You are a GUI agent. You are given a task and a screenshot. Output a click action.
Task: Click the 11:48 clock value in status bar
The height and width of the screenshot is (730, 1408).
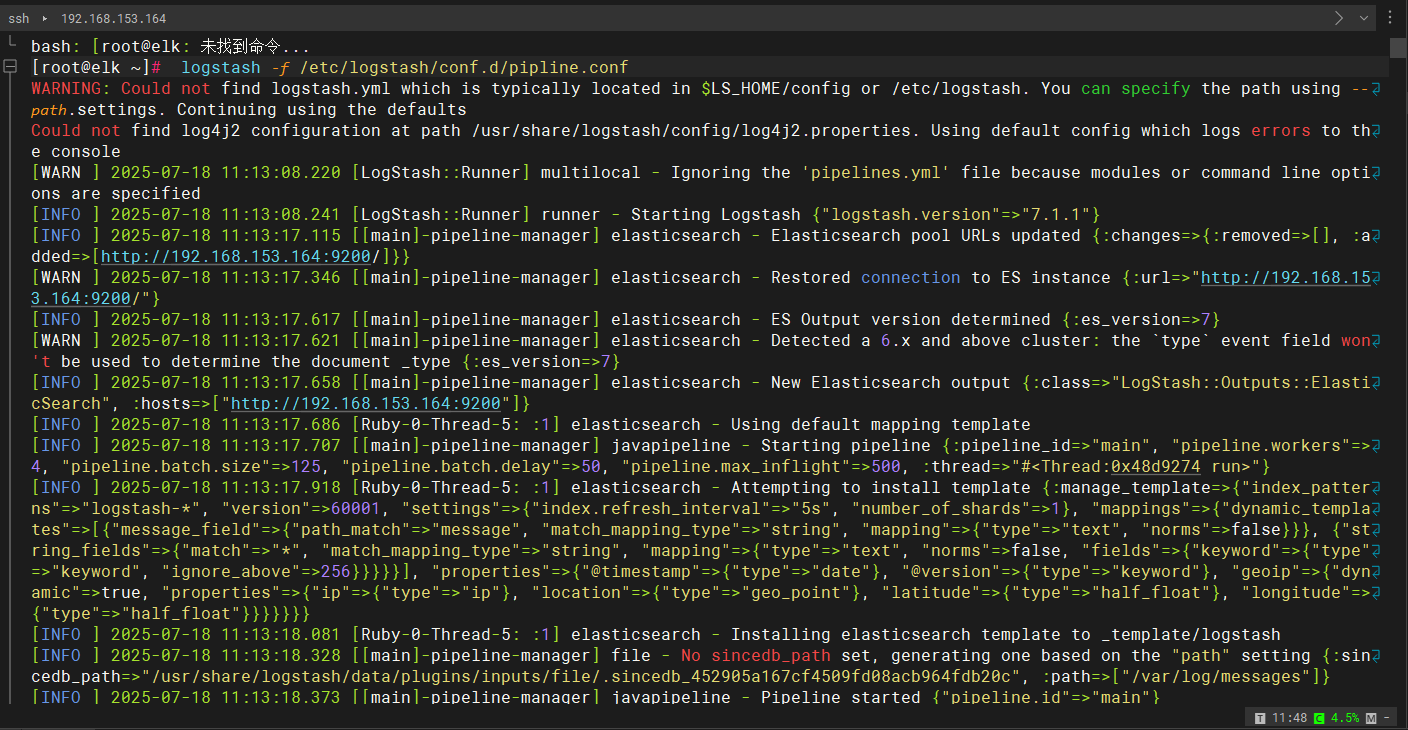(1288, 718)
